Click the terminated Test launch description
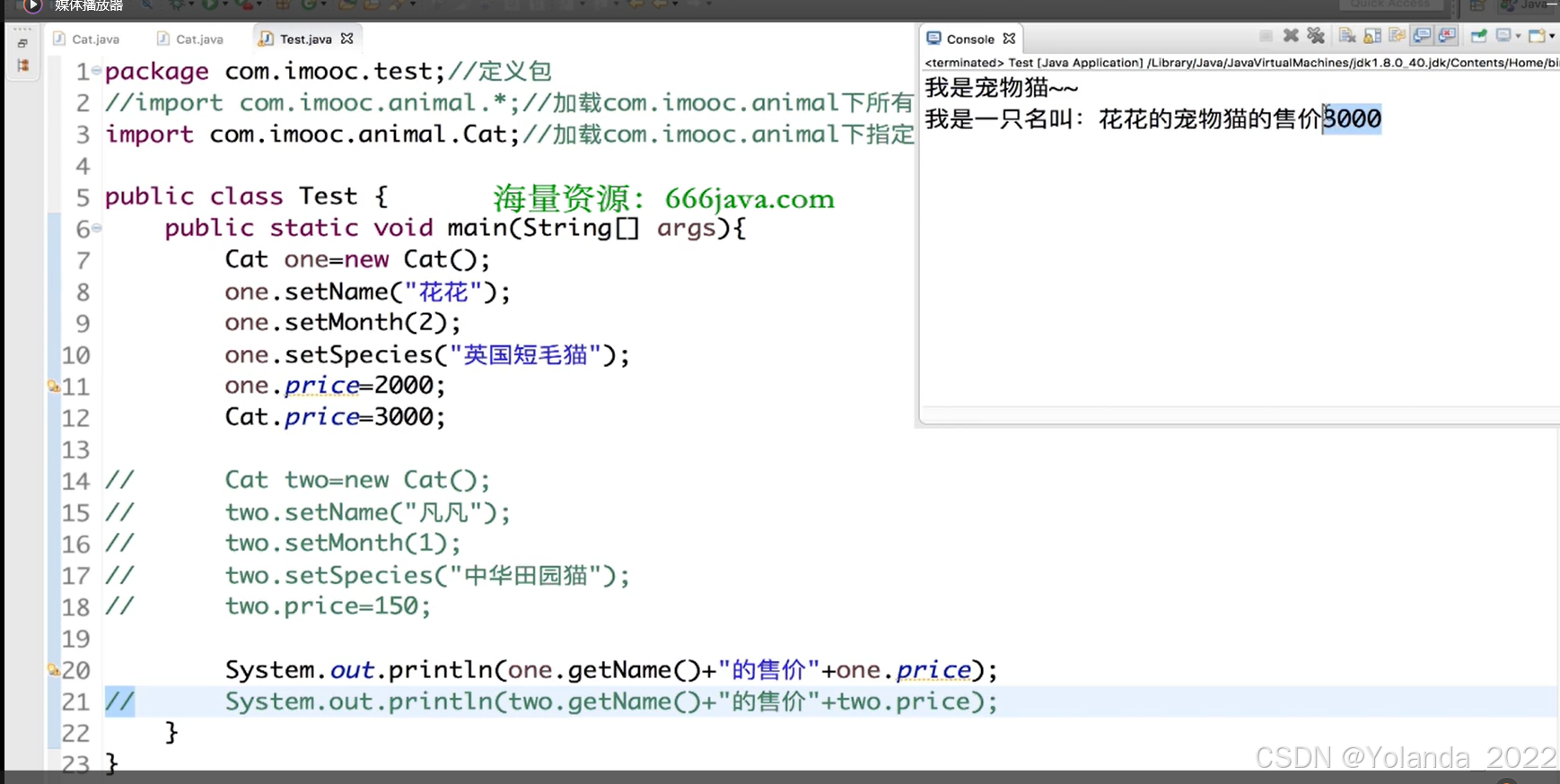 (1241, 63)
